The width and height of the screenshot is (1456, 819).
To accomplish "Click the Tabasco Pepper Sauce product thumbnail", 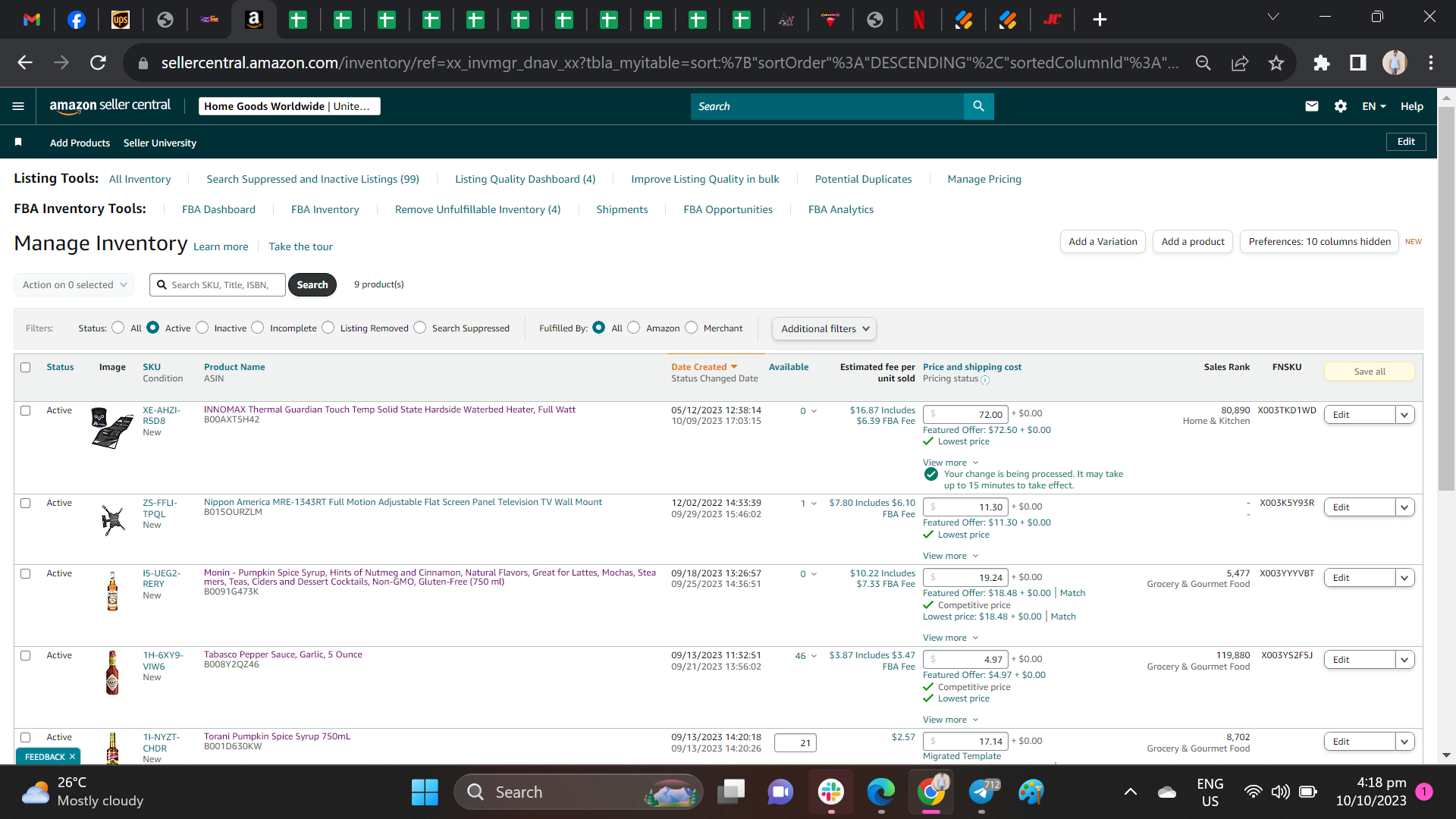I will [112, 673].
